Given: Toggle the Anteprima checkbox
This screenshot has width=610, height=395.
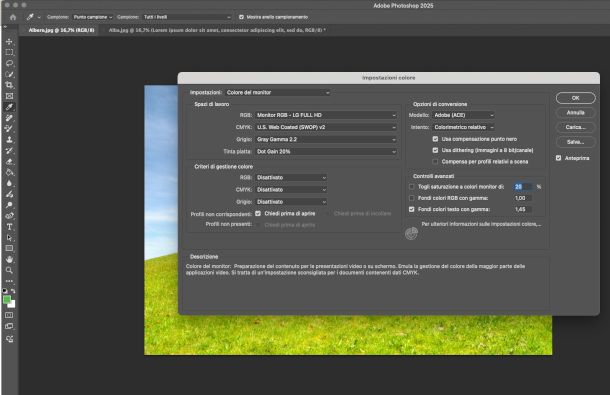Looking at the screenshot, I should point(559,158).
